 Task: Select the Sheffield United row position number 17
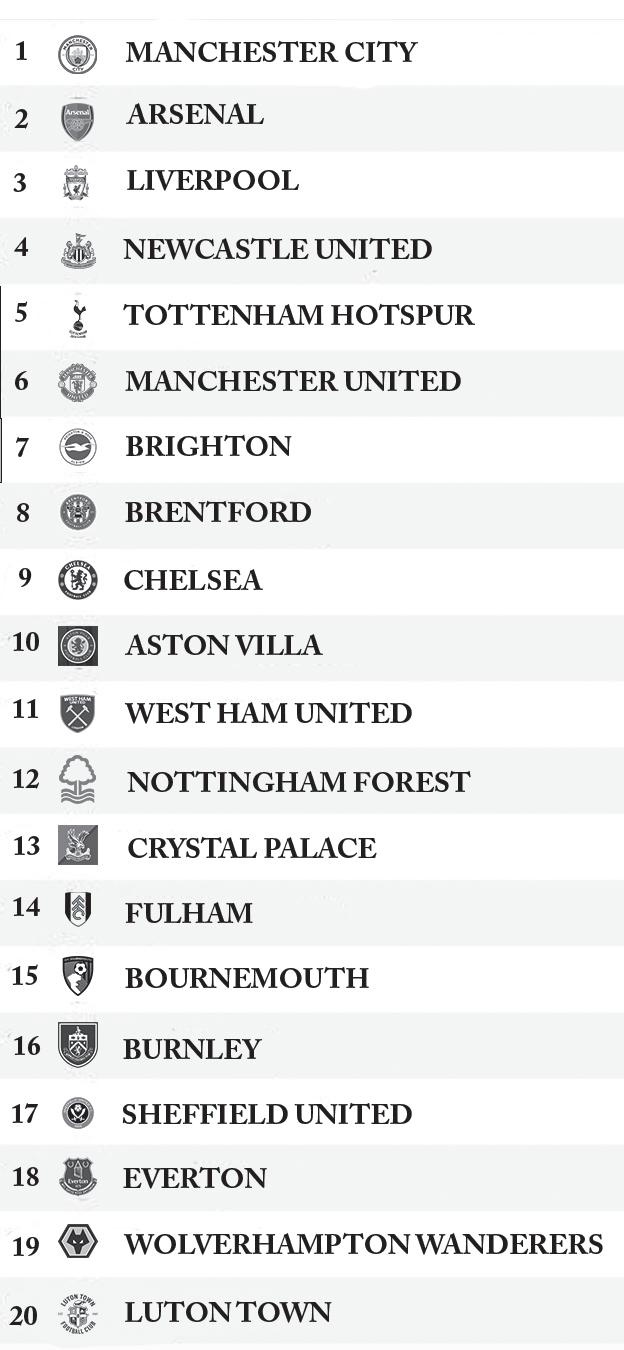[x=25, y=1112]
